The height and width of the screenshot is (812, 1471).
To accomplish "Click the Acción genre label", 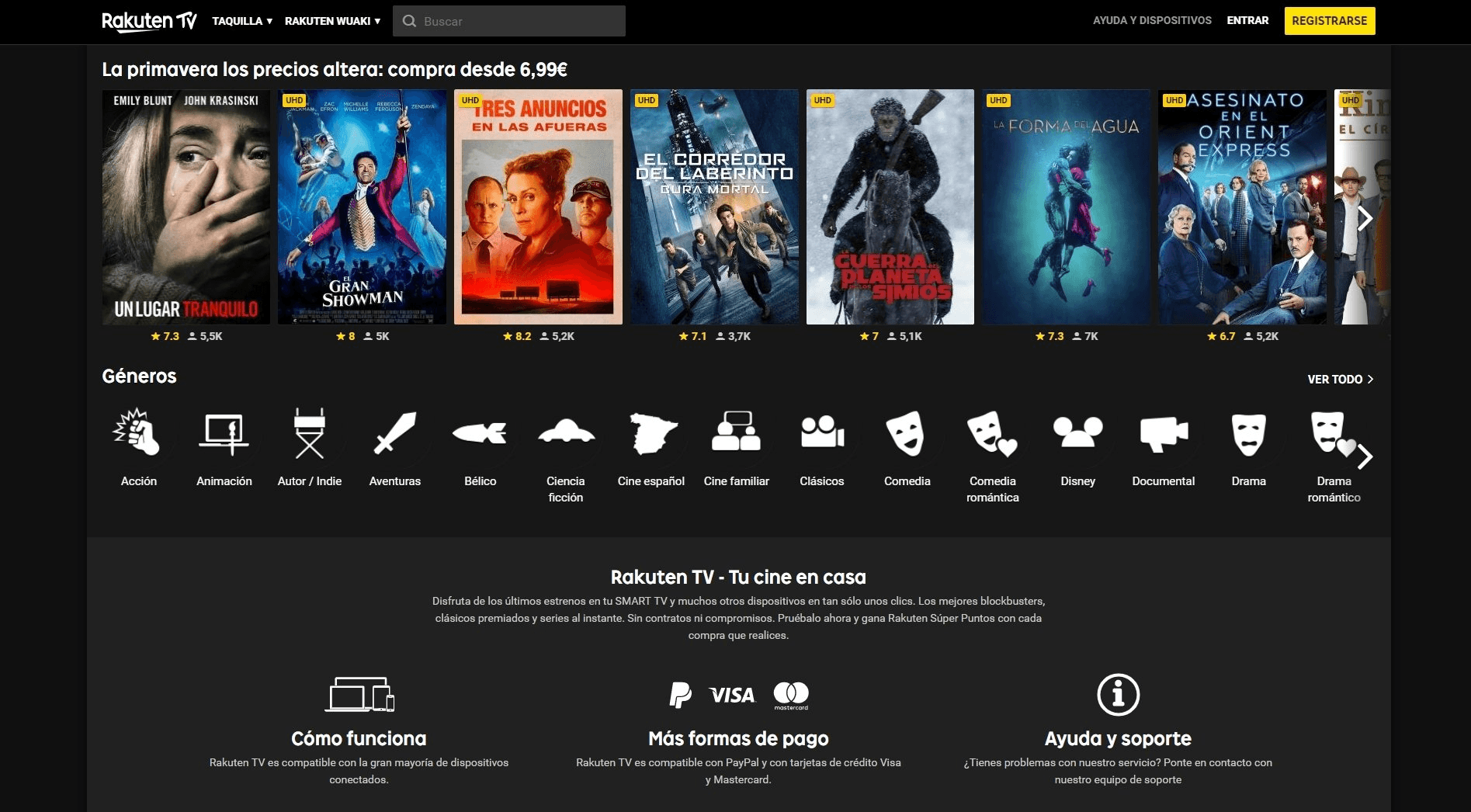I will click(x=139, y=481).
